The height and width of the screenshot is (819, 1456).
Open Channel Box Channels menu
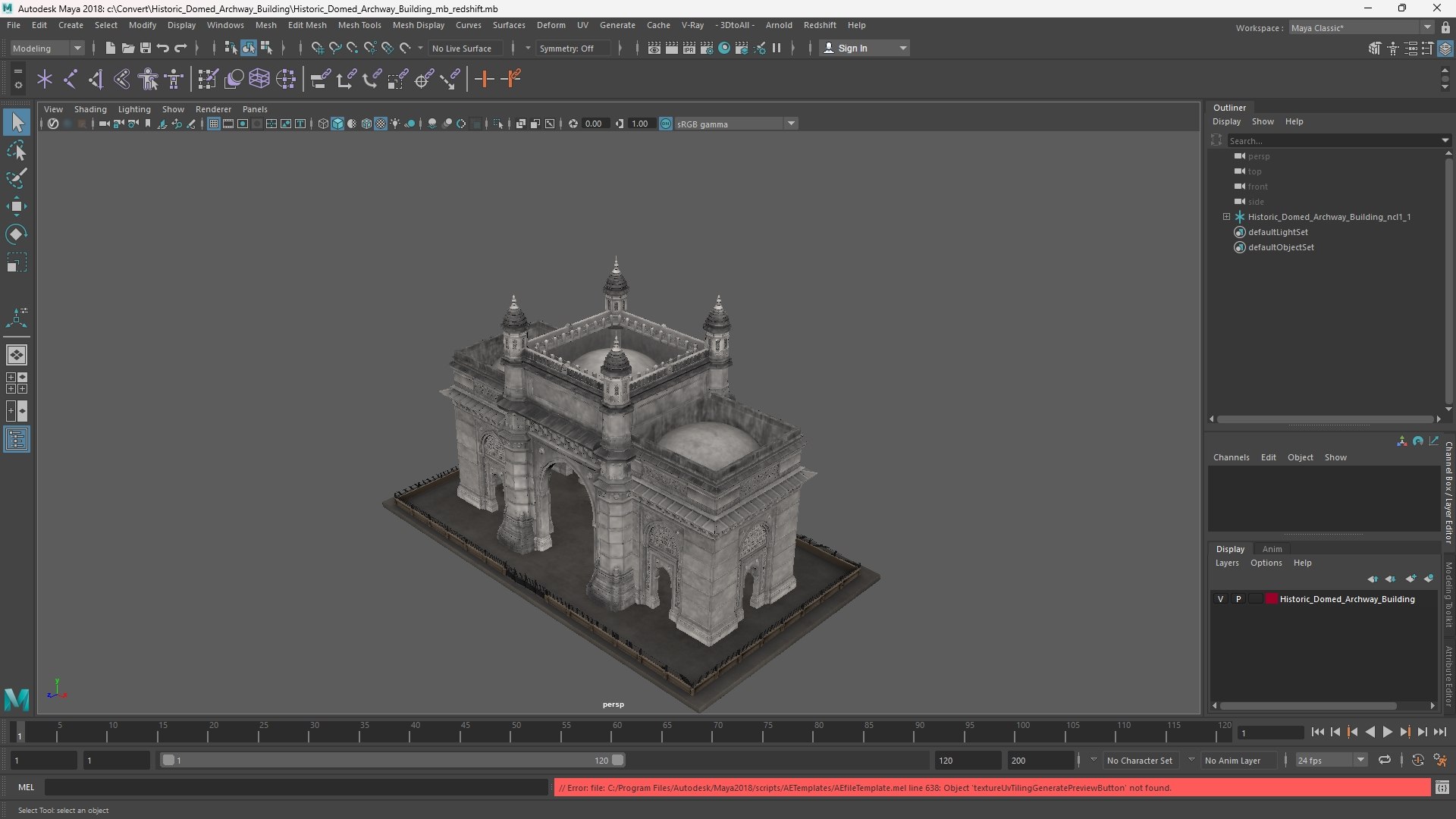(1231, 457)
